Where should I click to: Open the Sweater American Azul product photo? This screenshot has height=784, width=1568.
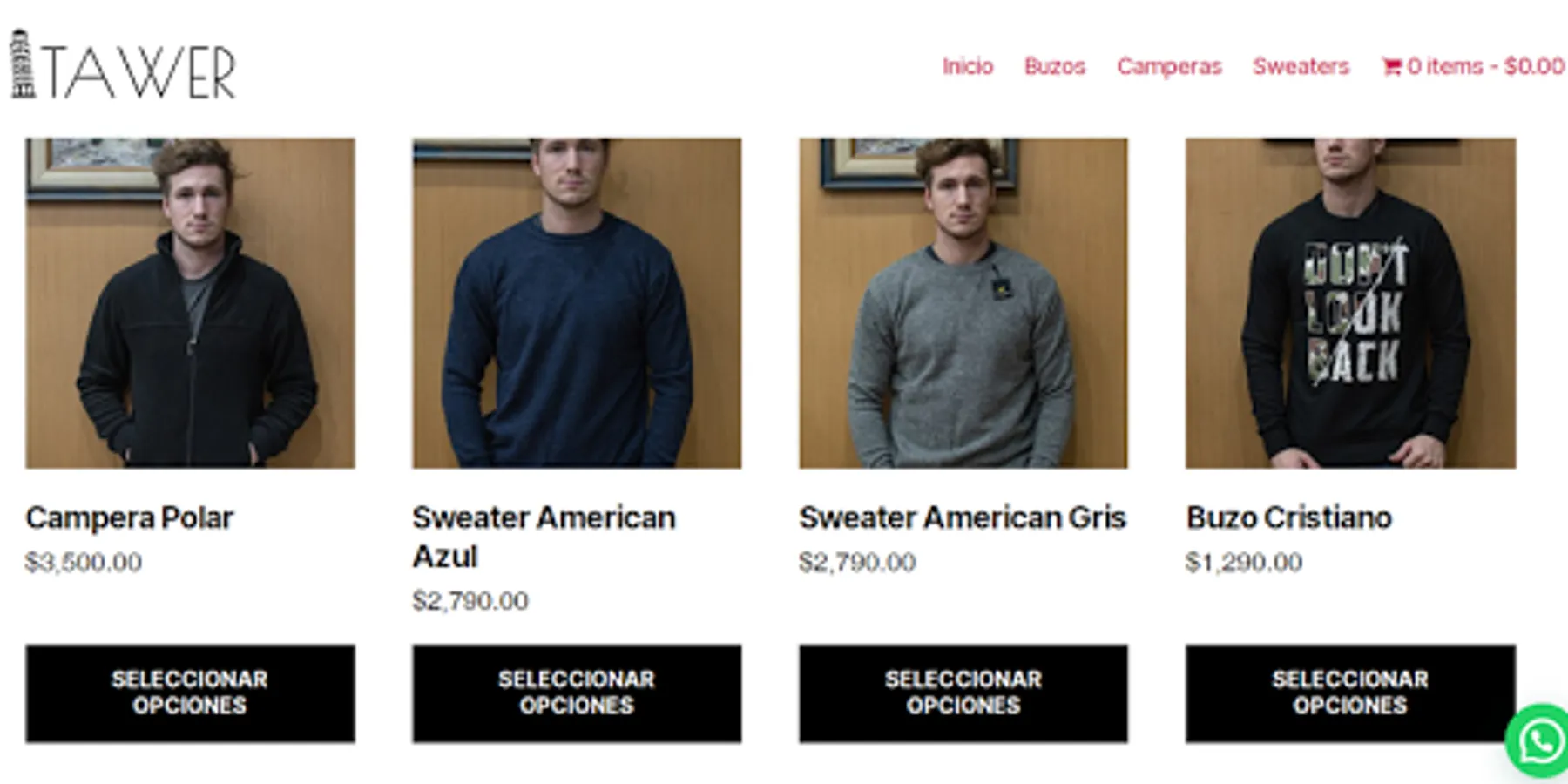(577, 303)
